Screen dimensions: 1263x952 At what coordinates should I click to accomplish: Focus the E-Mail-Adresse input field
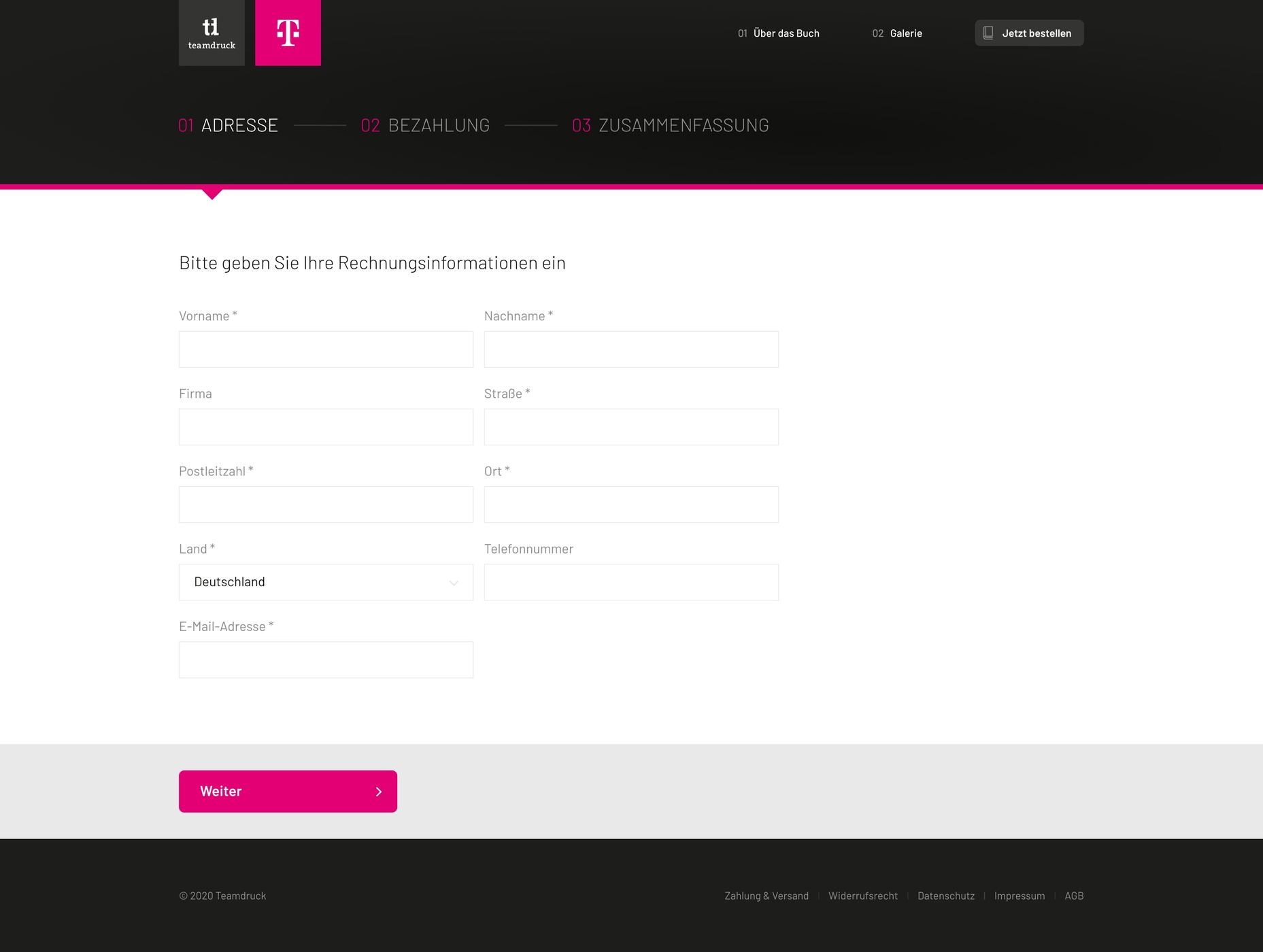coord(326,660)
